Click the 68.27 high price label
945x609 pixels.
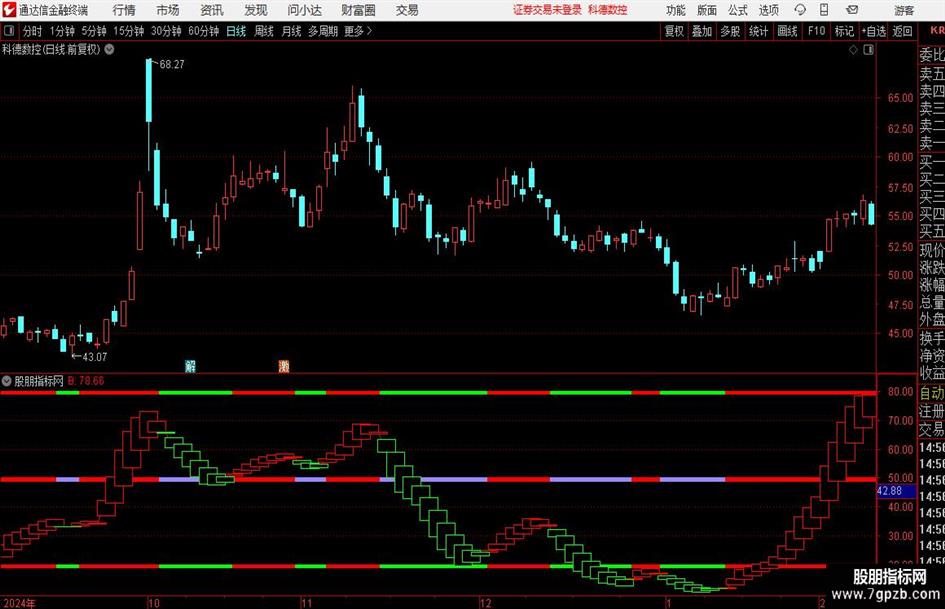point(172,64)
